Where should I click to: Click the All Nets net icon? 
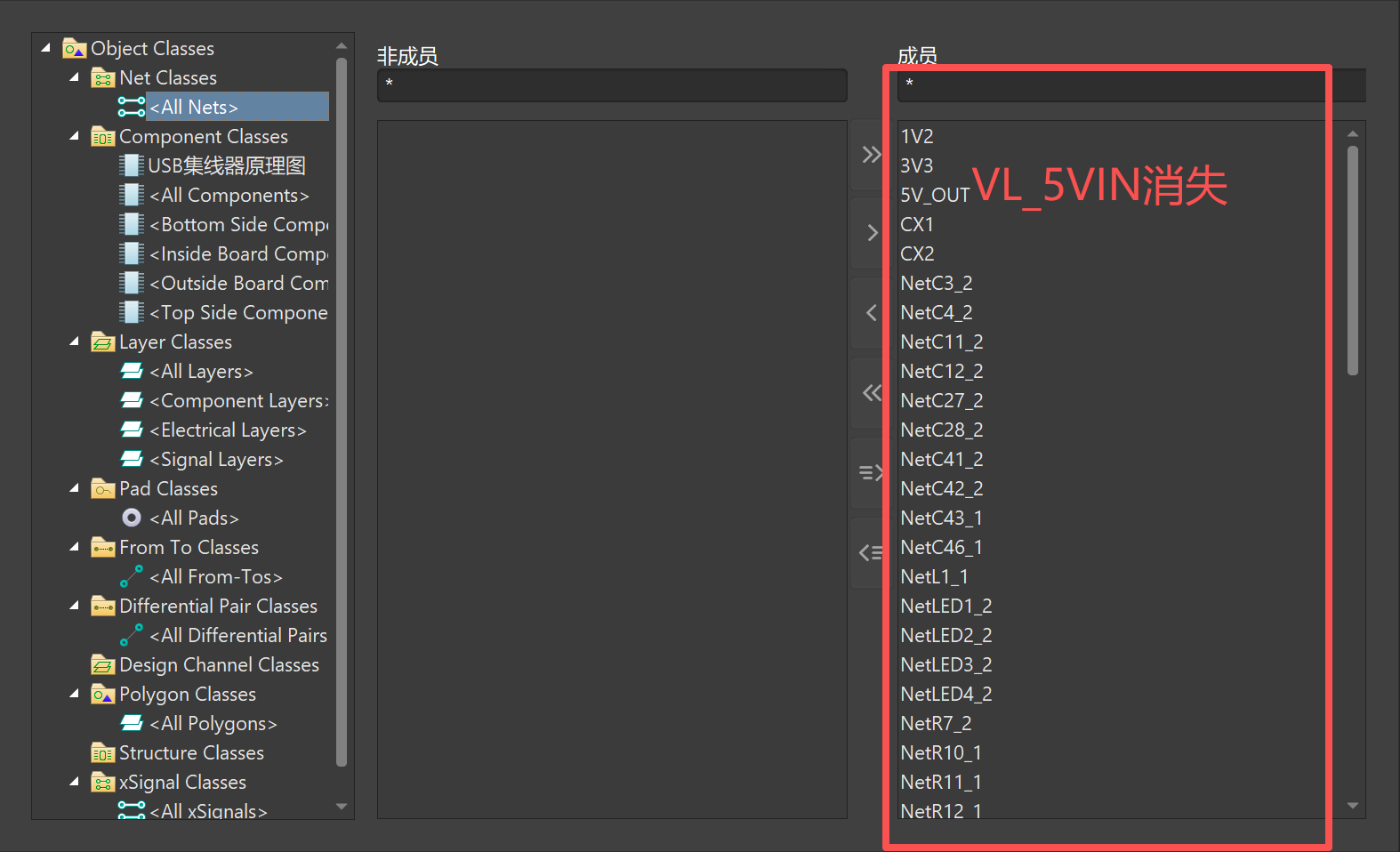coord(132,107)
